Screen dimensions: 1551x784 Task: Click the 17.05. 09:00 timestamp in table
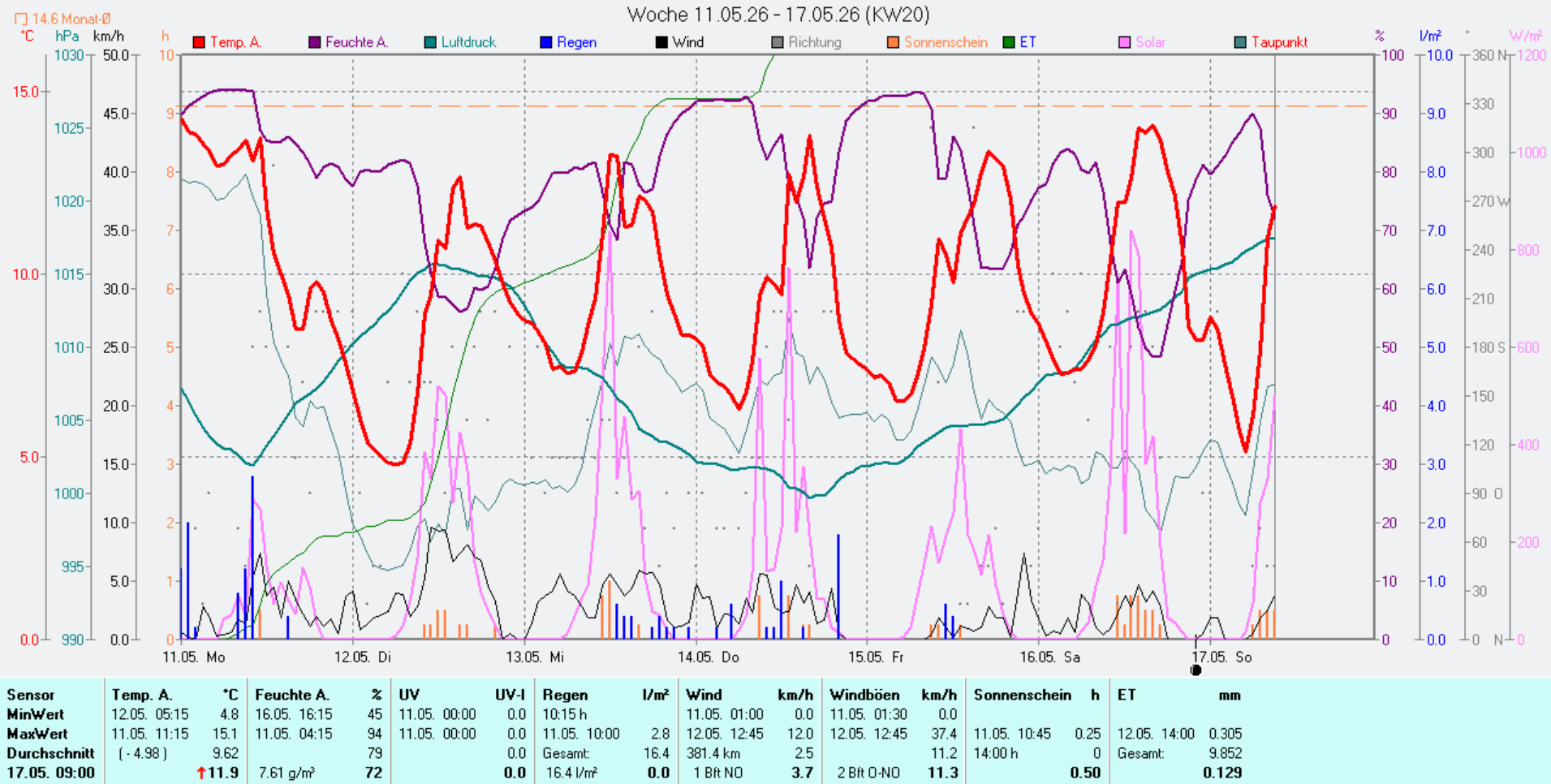coord(50,773)
